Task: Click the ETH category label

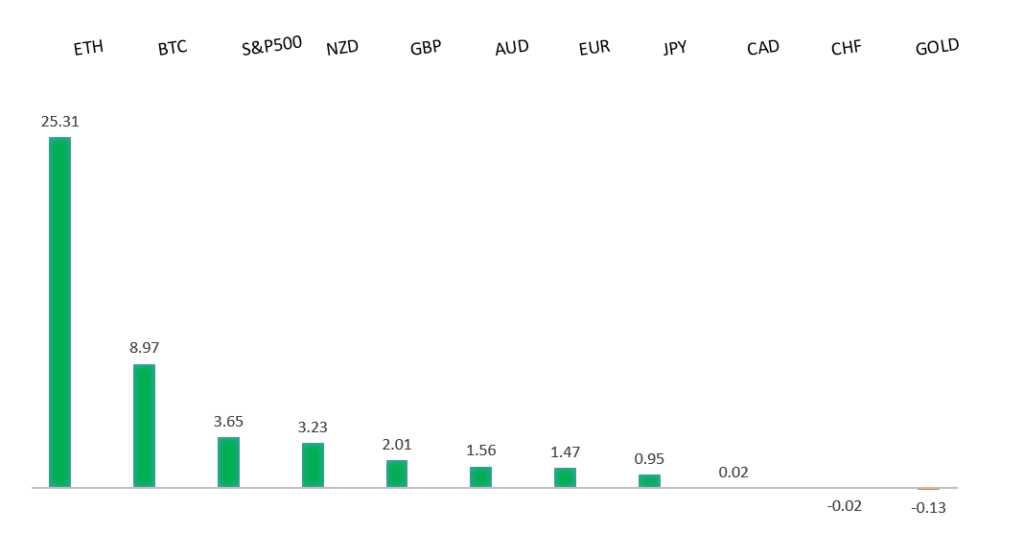Action: coord(88,48)
